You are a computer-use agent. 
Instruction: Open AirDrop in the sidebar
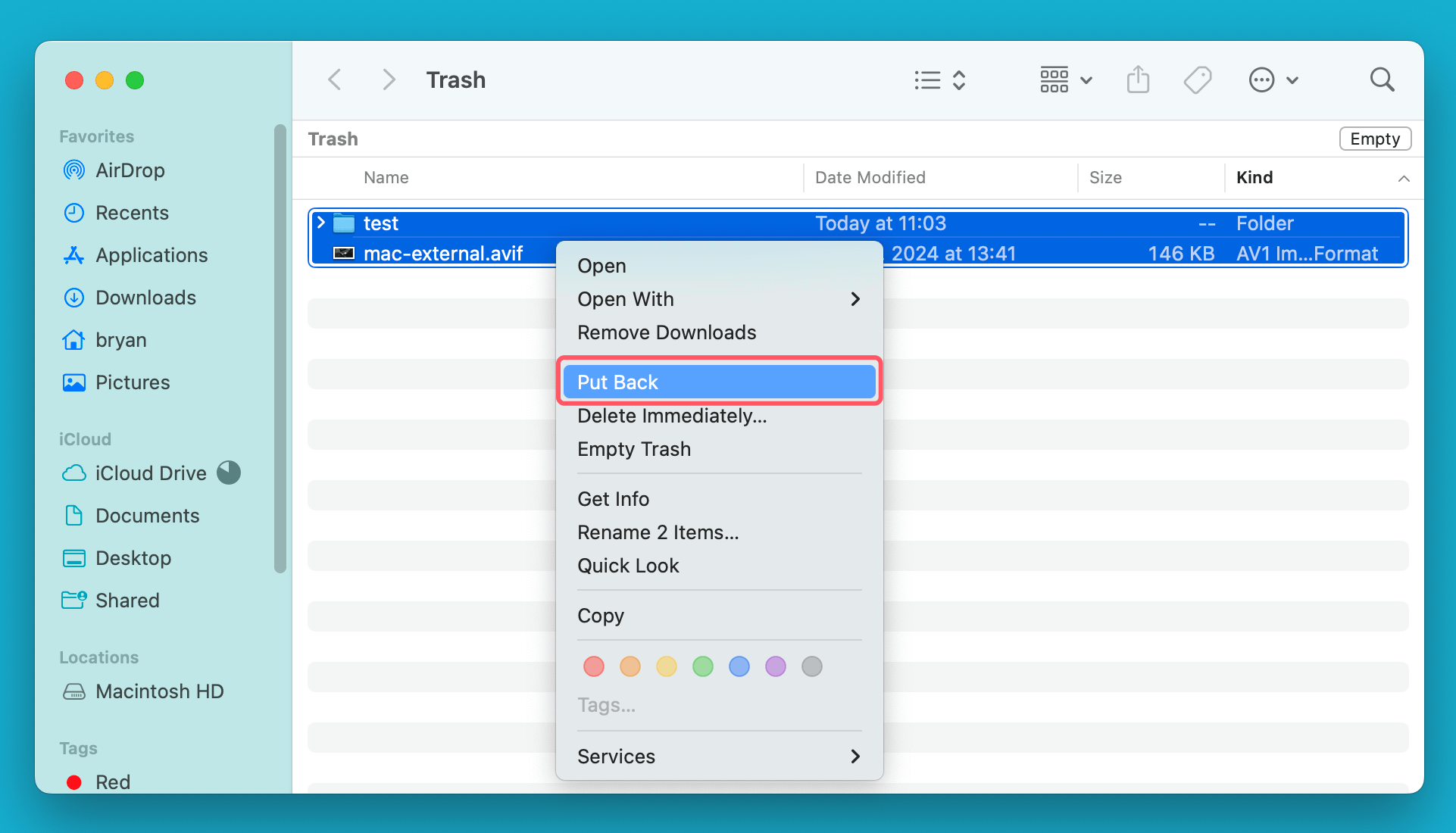coord(130,170)
